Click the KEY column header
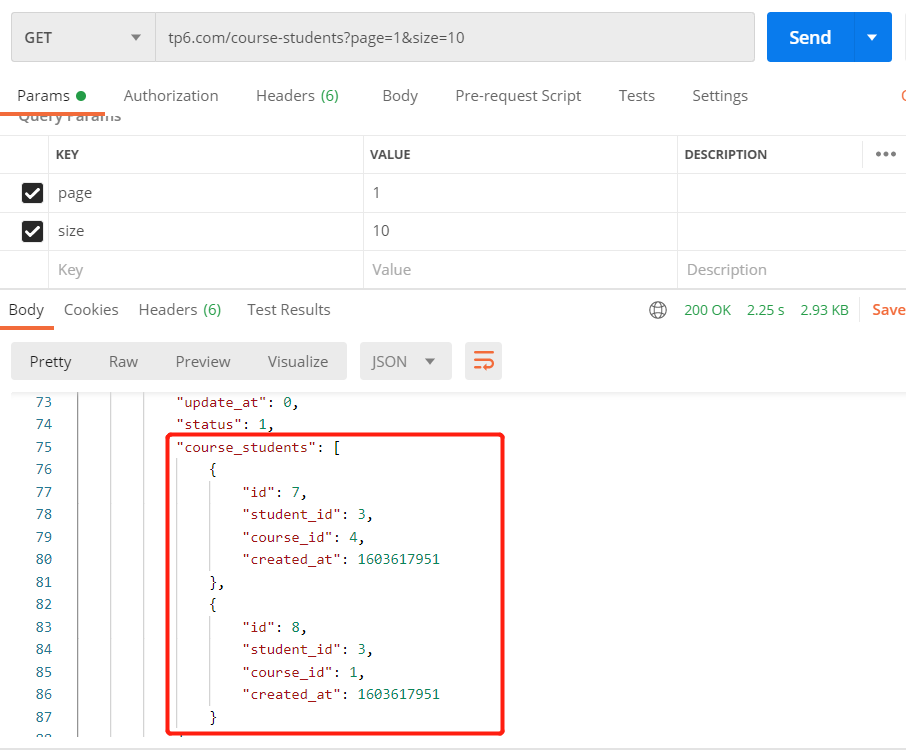The width and height of the screenshot is (906, 753). [67, 155]
